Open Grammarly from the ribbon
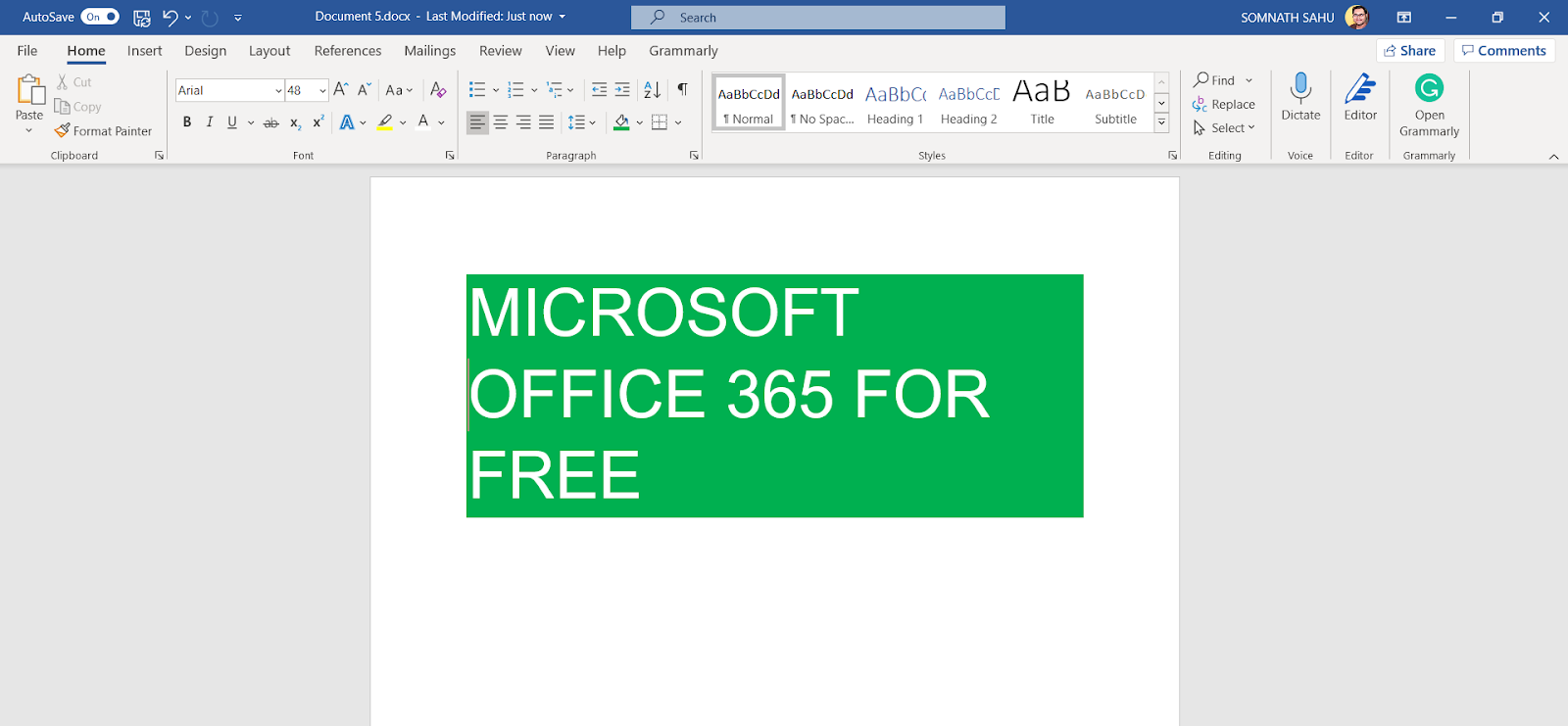Viewport: 1568px width, 726px height. point(1429,105)
